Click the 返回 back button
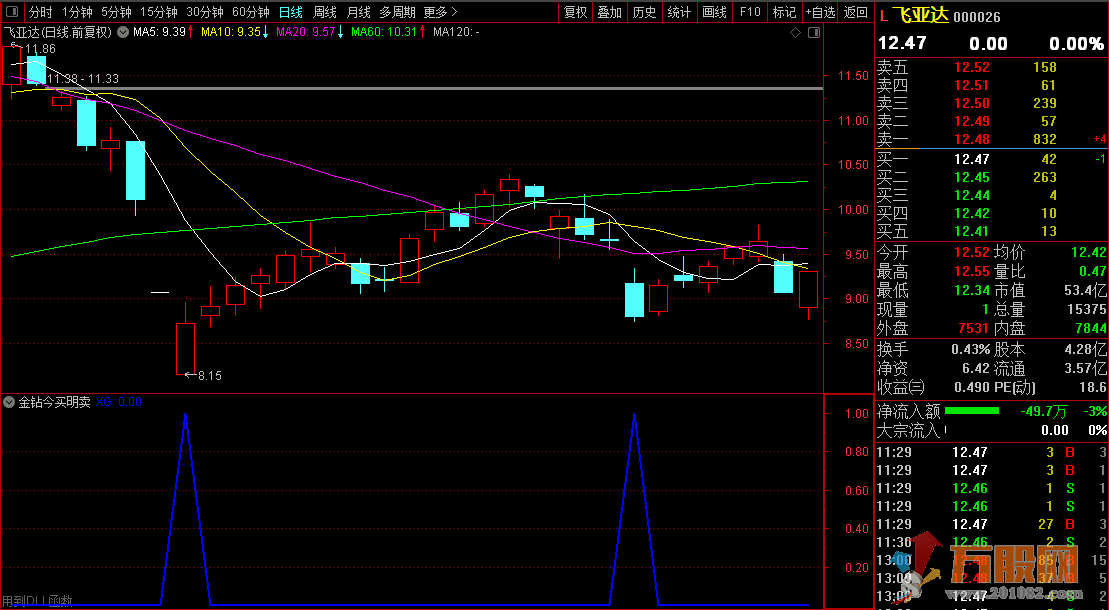The image size is (1109, 610). [x=856, y=12]
